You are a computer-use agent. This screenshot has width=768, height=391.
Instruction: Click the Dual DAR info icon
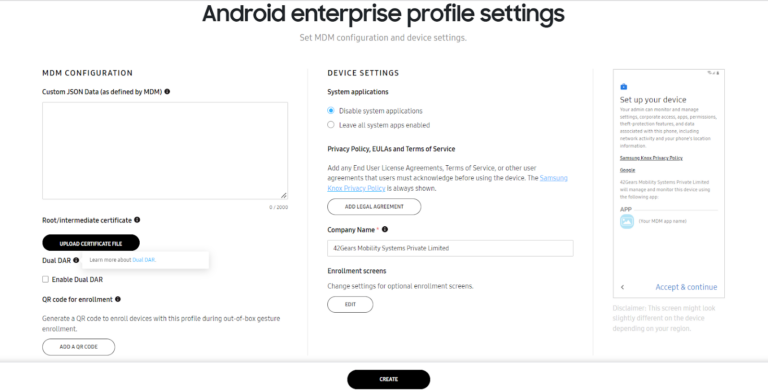point(76,260)
